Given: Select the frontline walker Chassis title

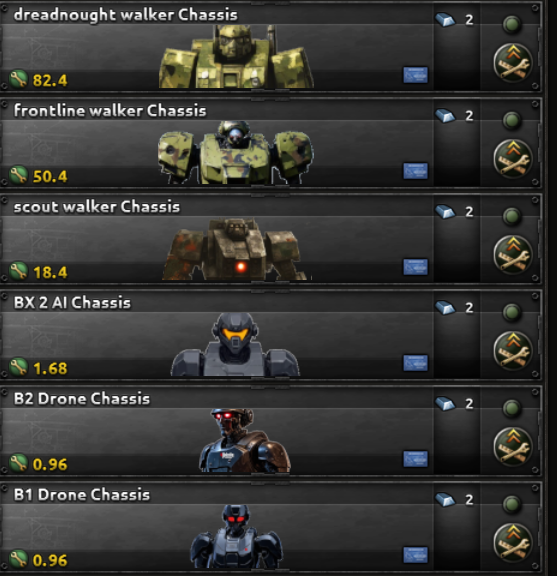Looking at the screenshot, I should [x=110, y=111].
